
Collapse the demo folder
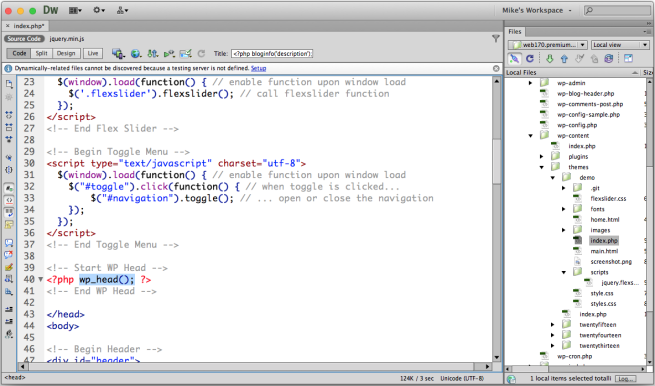click(x=552, y=178)
